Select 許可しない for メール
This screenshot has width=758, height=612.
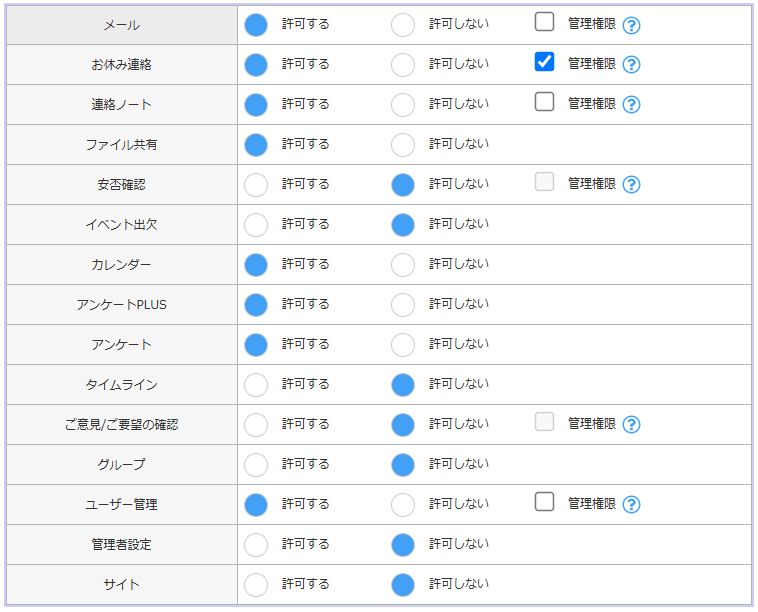[403, 25]
